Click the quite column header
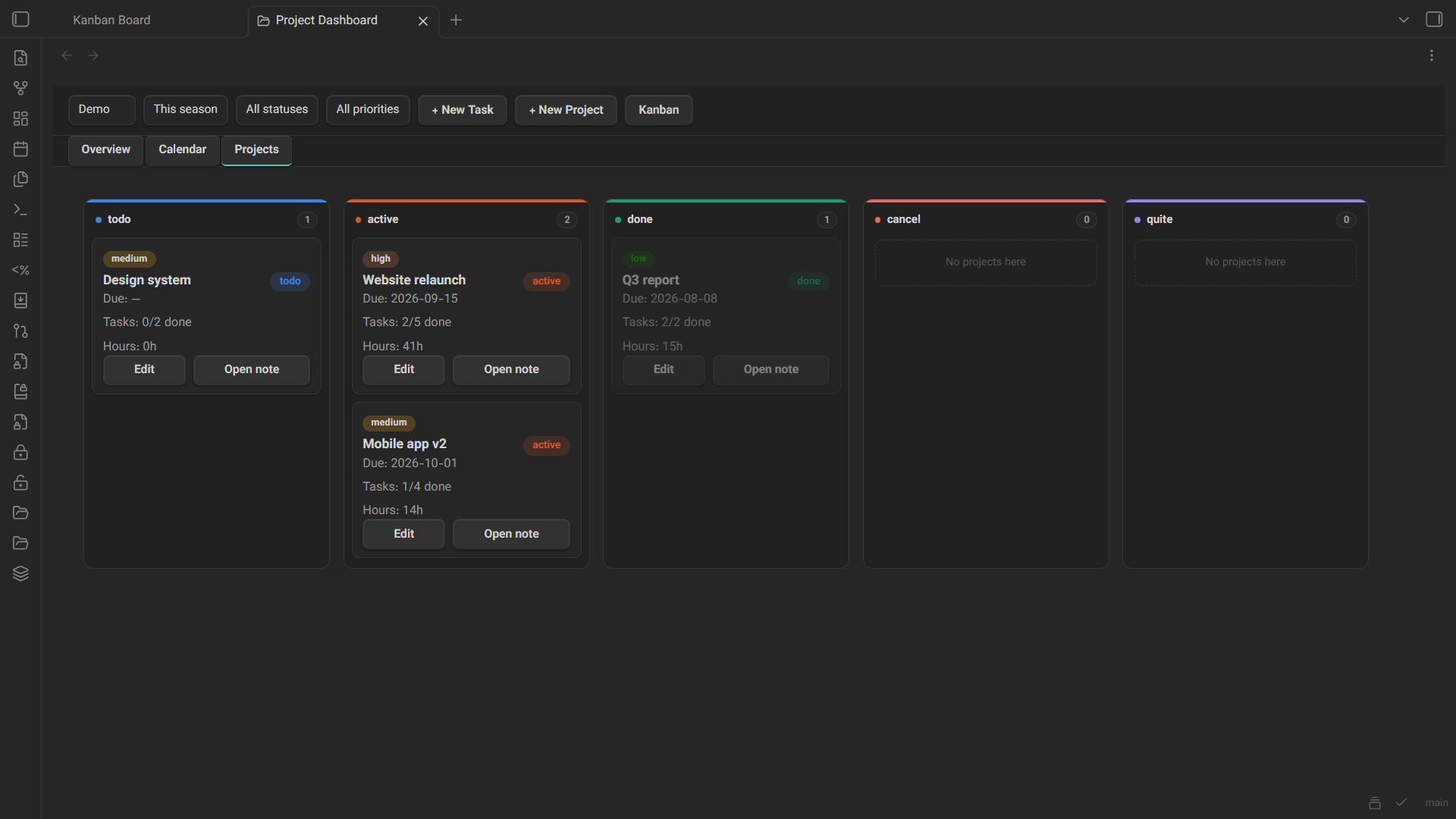1456x819 pixels. pyautogui.click(x=1245, y=219)
